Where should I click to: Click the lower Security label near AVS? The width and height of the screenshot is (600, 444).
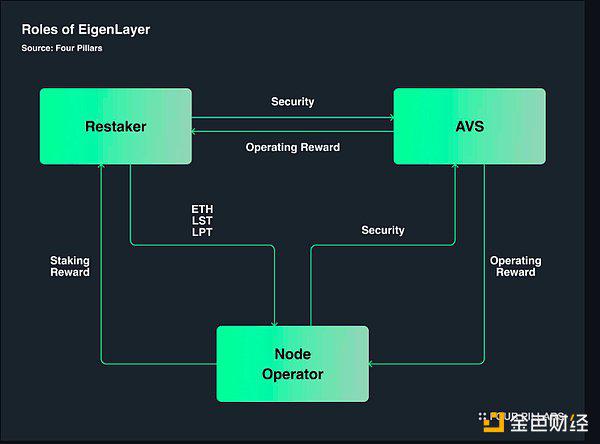click(383, 230)
